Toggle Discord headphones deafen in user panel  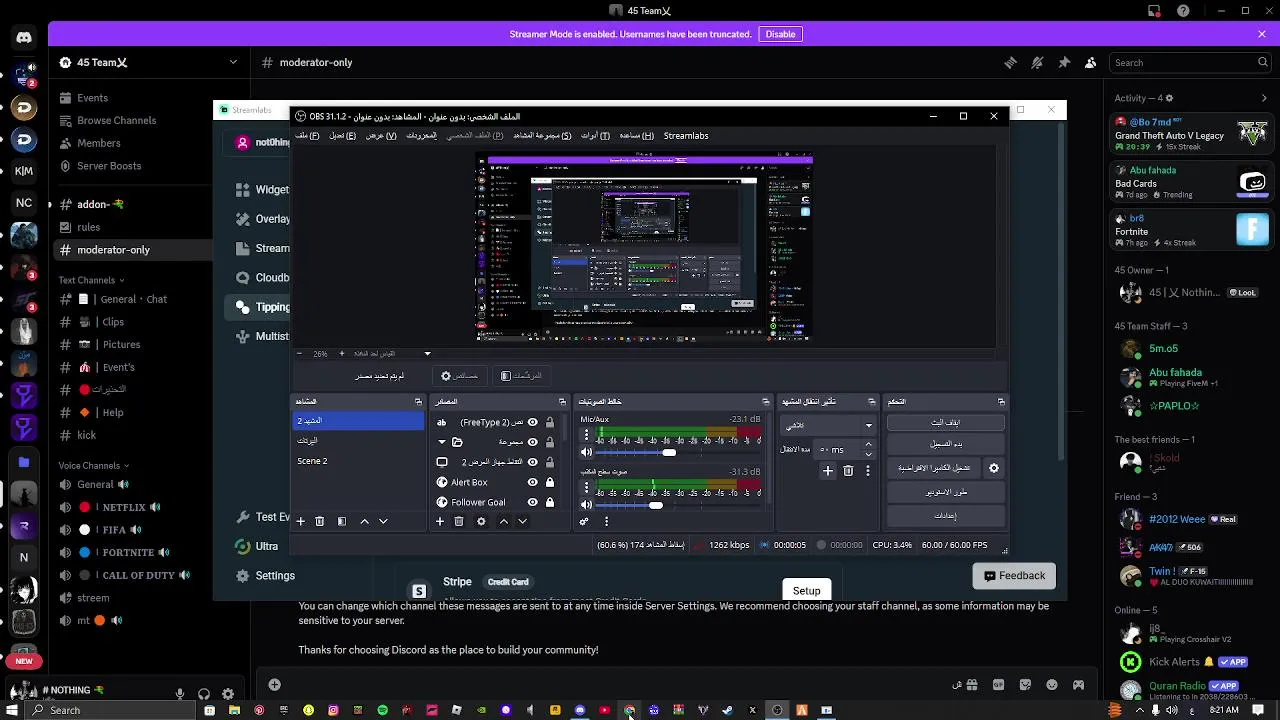pos(204,693)
